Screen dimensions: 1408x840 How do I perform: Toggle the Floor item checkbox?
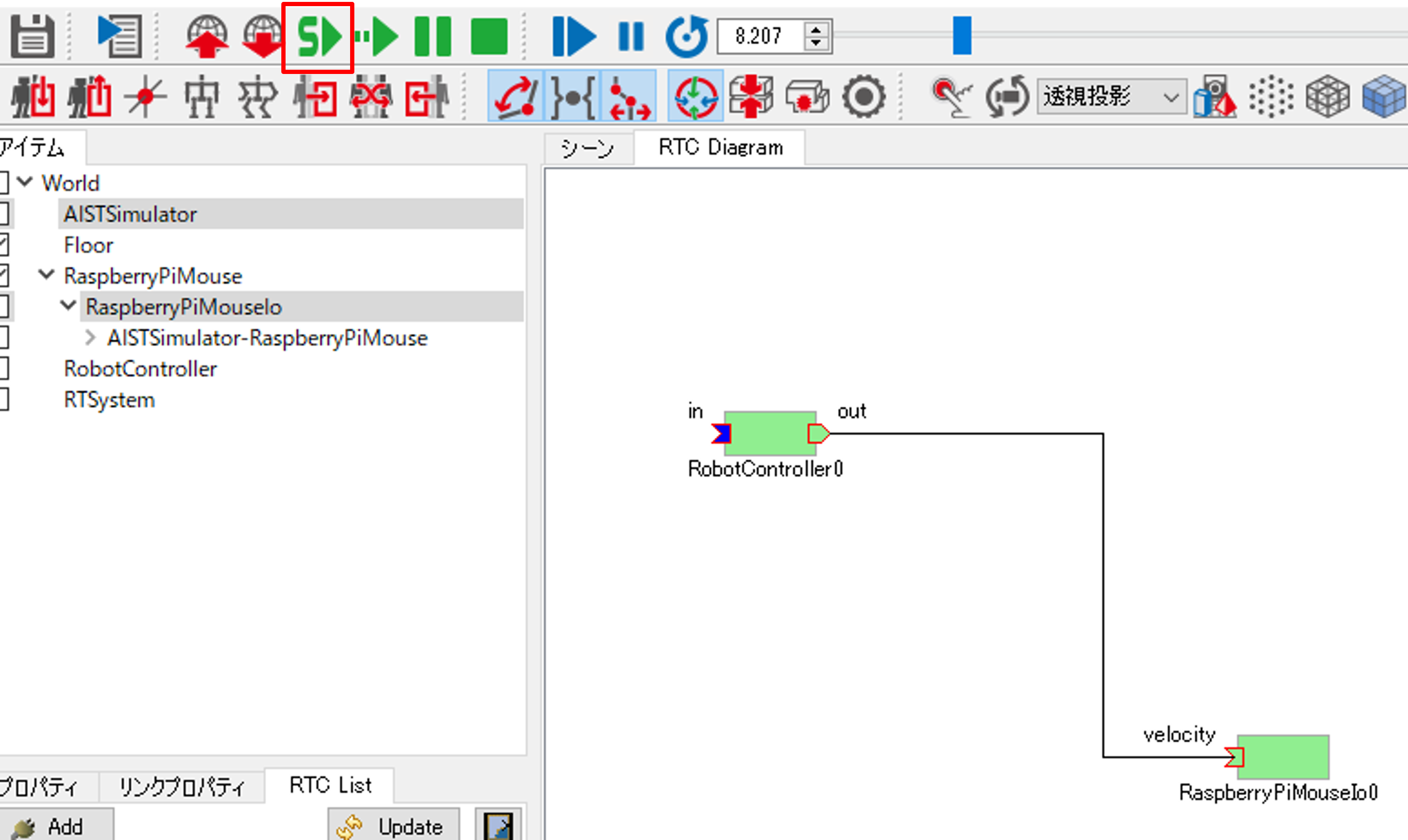[4, 245]
